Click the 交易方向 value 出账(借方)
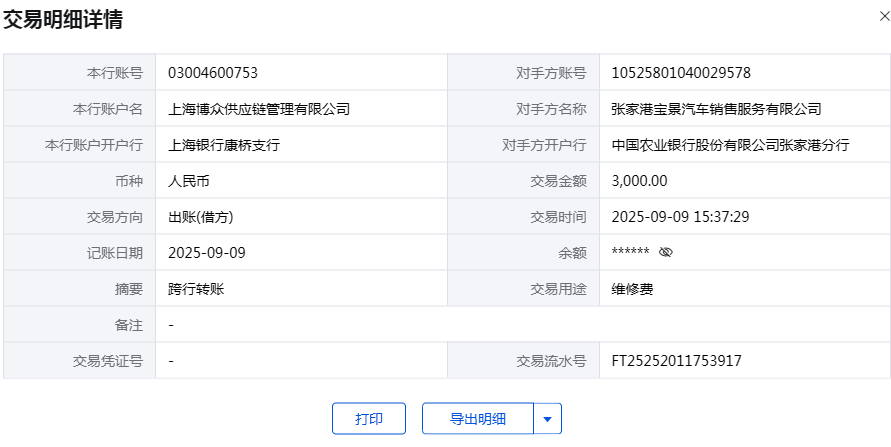The height and width of the screenshot is (447, 891). 201,217
